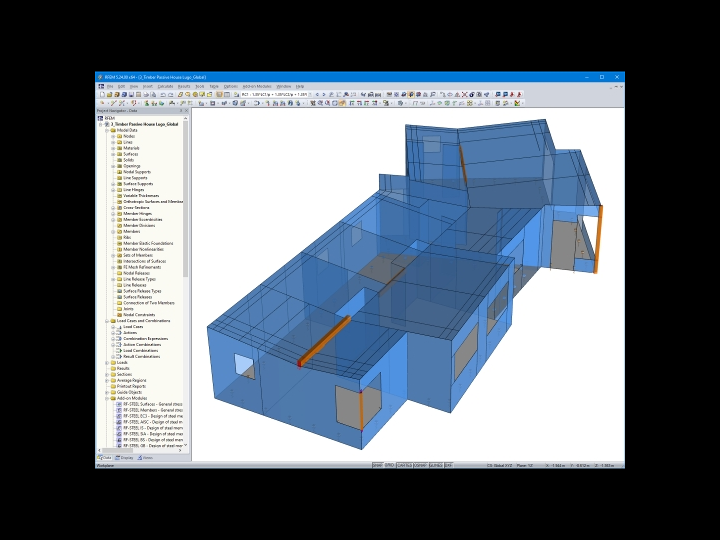This screenshot has width=720, height=540.
Task: Click the first red pin icon in the toolbar
Action: 512,95
